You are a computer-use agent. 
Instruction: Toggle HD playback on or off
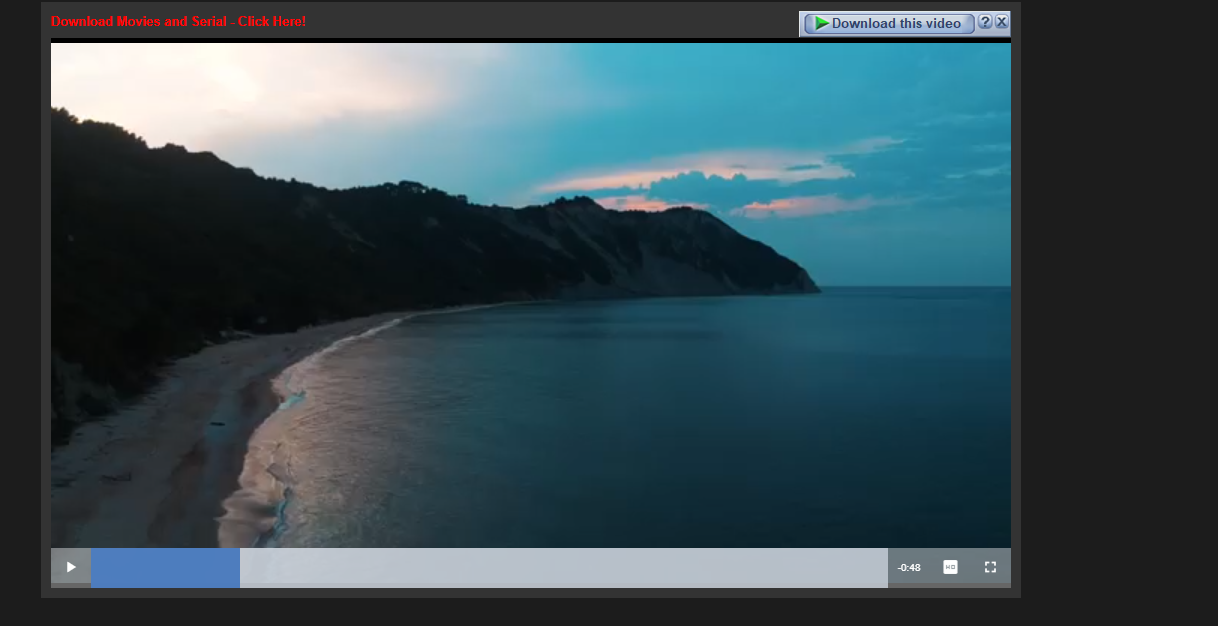tap(948, 567)
